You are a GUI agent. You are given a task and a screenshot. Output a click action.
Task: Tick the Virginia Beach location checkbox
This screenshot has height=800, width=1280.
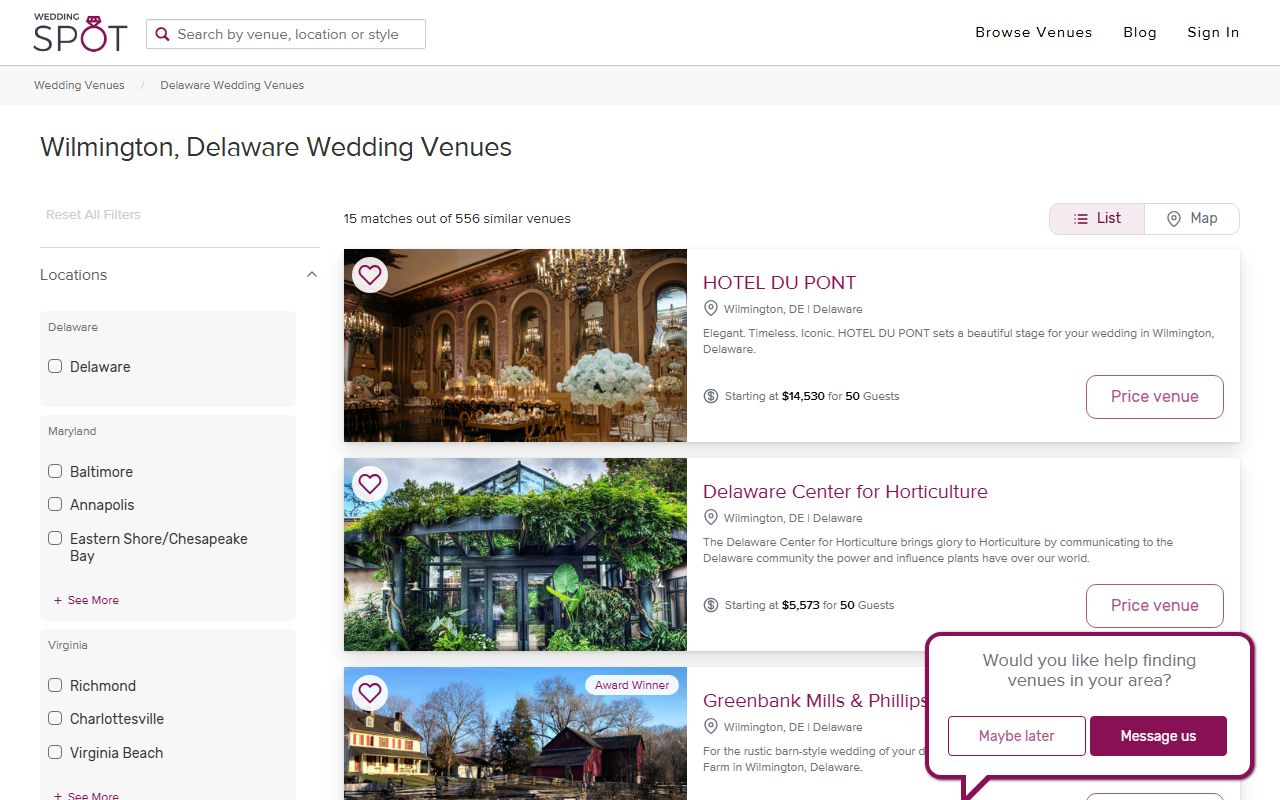click(55, 752)
